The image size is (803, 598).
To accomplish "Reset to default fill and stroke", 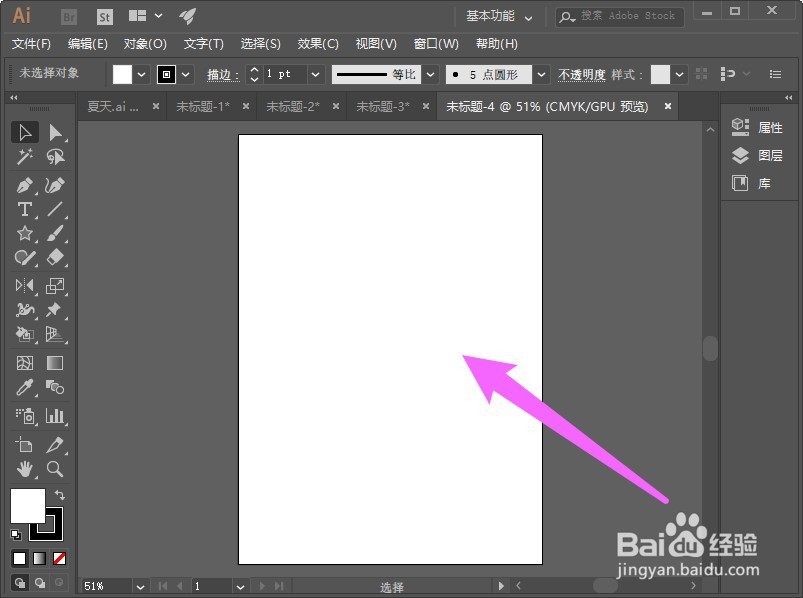I will 16,535.
